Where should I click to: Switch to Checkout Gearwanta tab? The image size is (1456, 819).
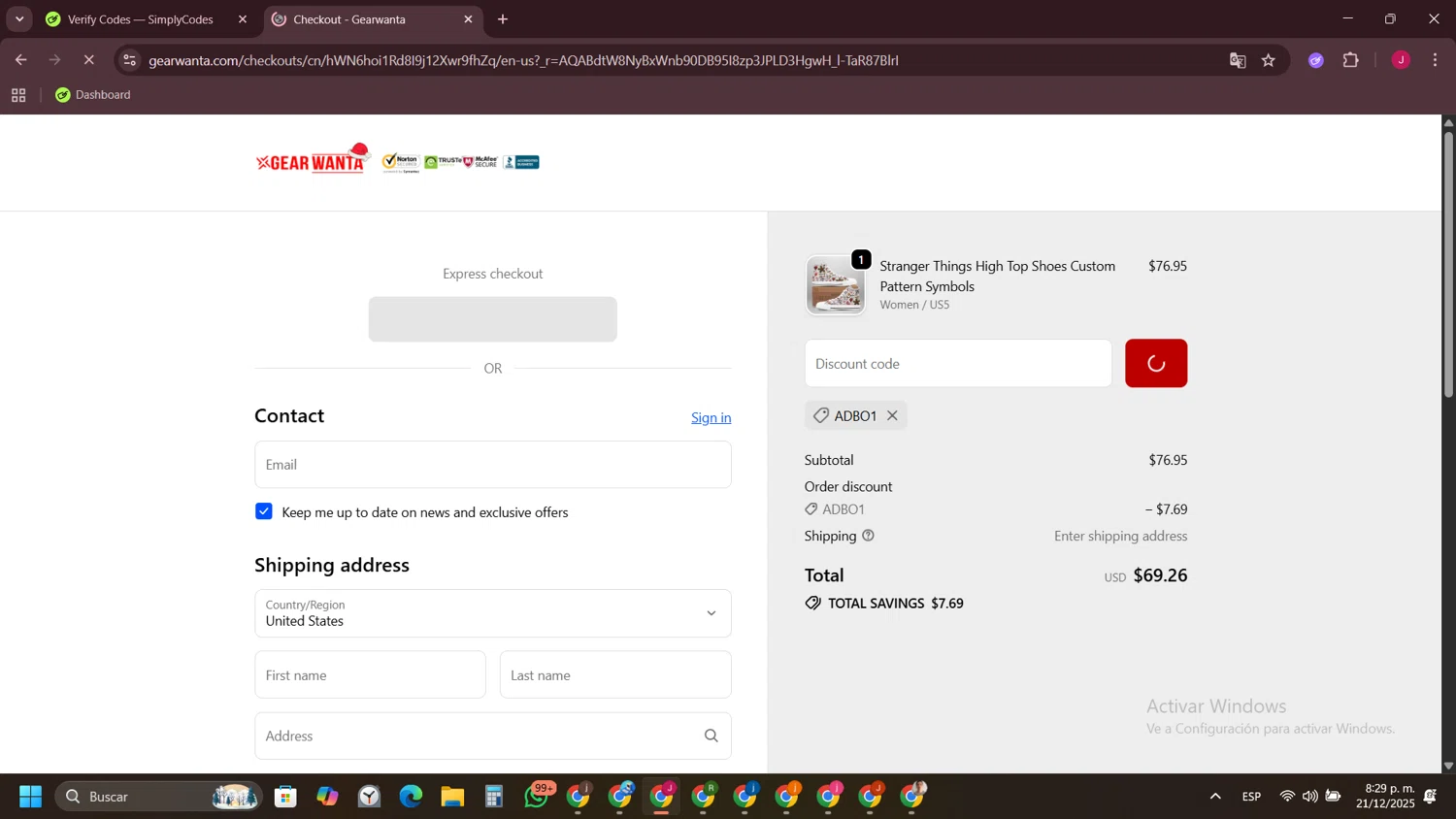click(373, 19)
